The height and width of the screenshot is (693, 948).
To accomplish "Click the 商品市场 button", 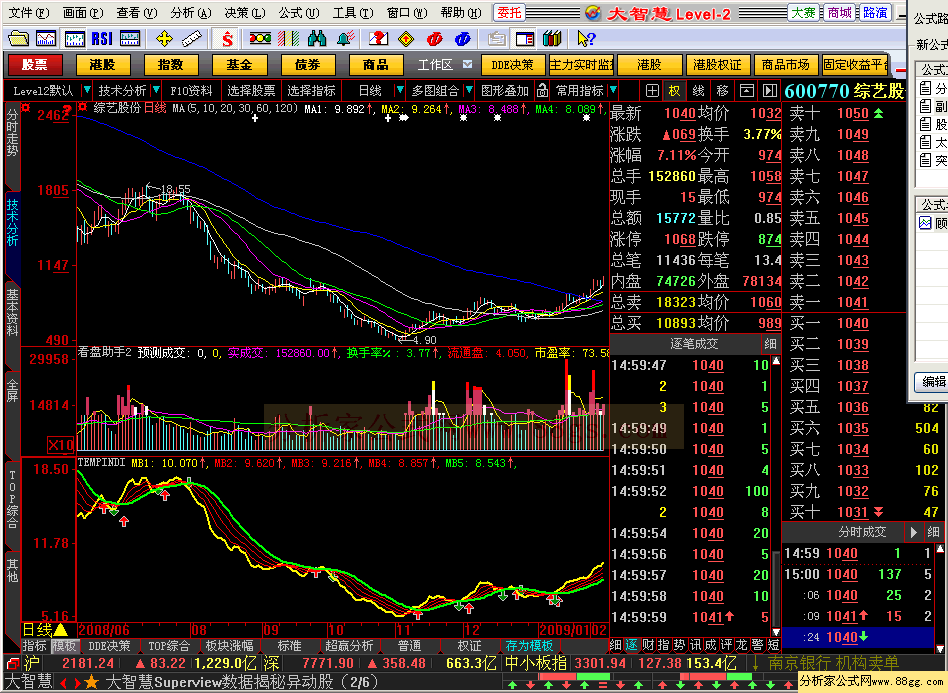I will tap(785, 64).
